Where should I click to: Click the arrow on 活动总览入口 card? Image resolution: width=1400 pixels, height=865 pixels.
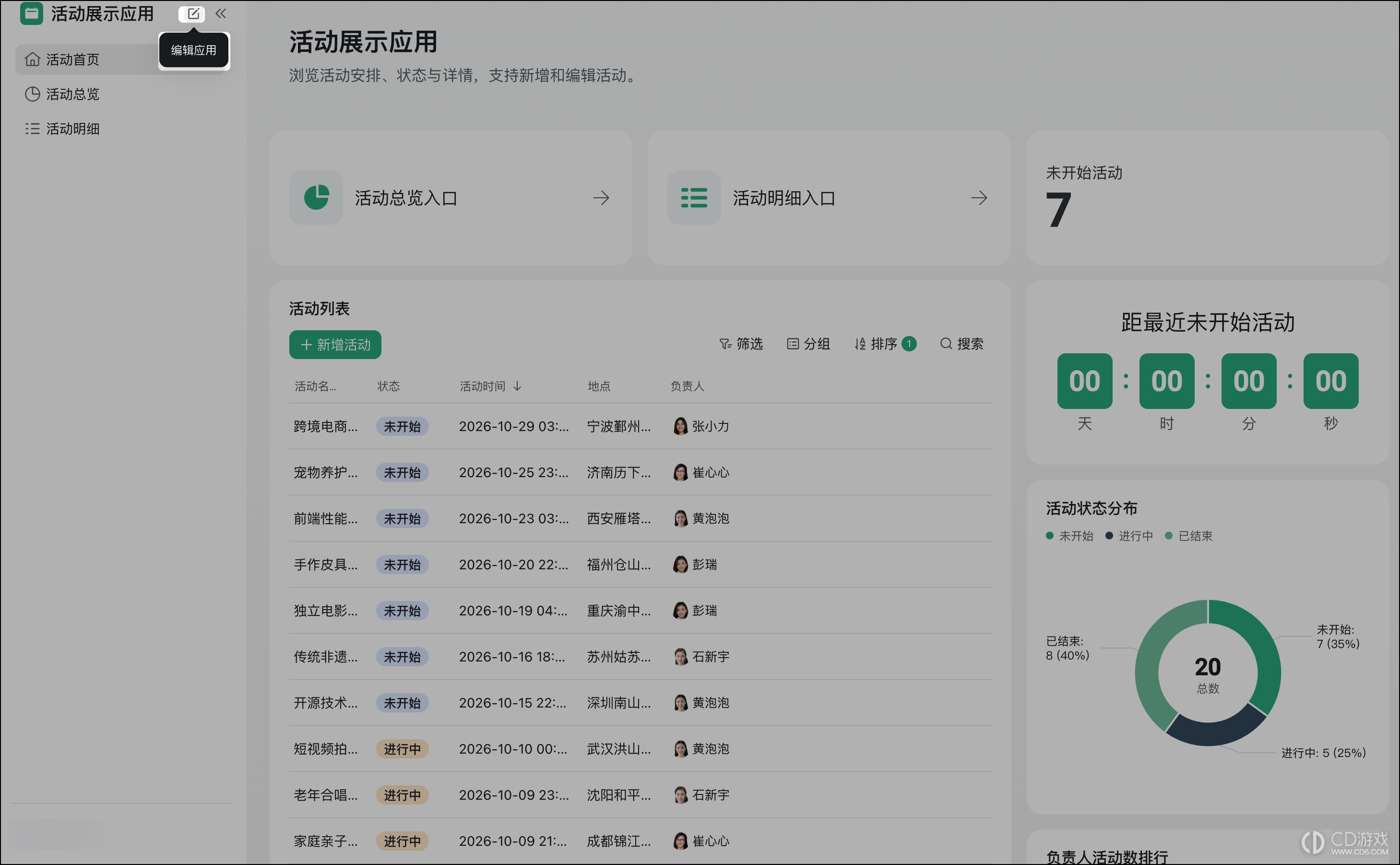tap(601, 198)
